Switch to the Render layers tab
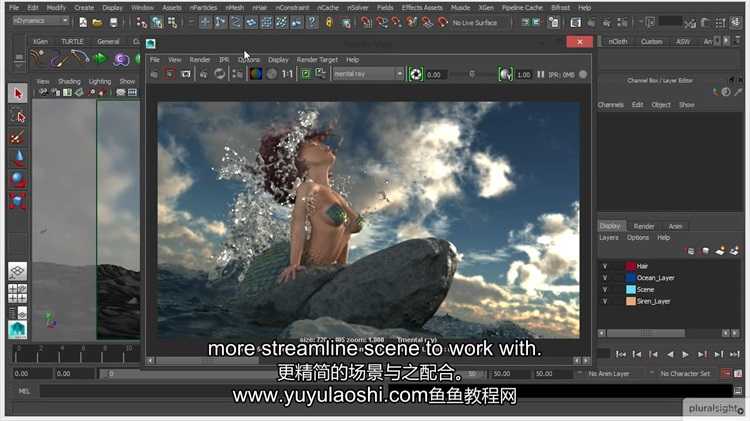 tap(644, 226)
